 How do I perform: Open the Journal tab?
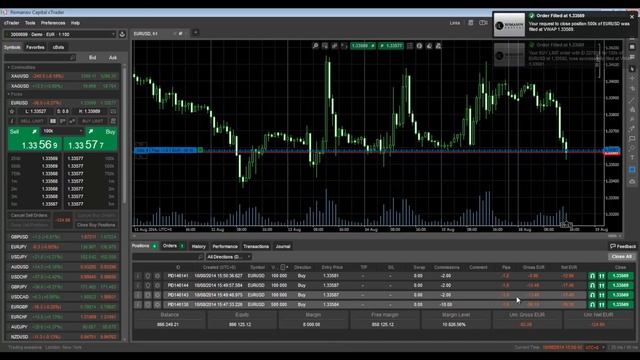point(283,247)
